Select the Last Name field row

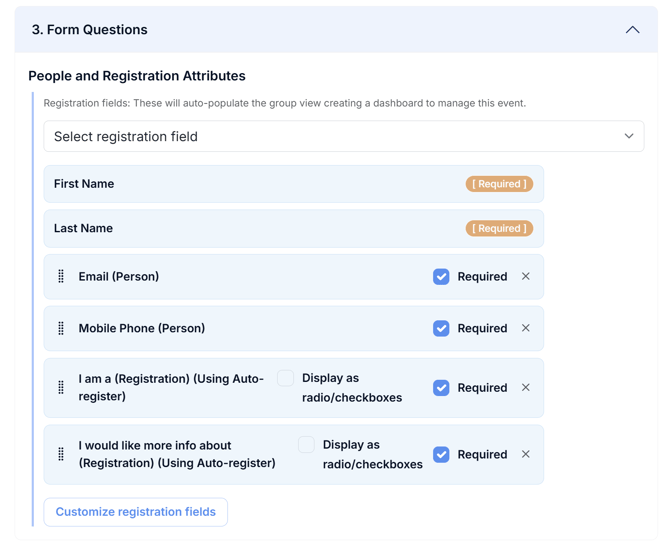click(x=294, y=229)
